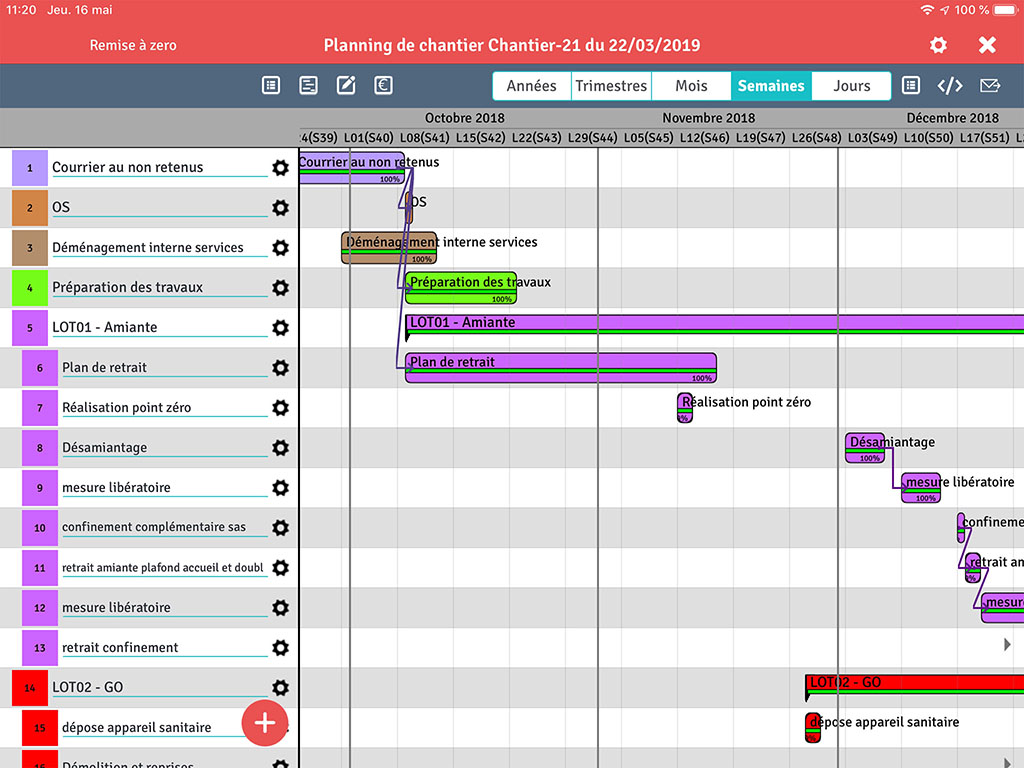This screenshot has width=1024, height=768.
Task: Select task name Préparation des travaux
Action: 127,287
